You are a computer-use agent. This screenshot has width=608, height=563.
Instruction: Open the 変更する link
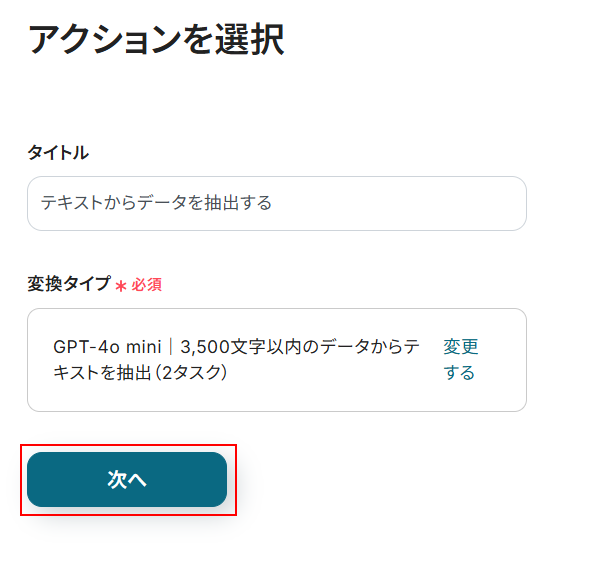coord(460,360)
